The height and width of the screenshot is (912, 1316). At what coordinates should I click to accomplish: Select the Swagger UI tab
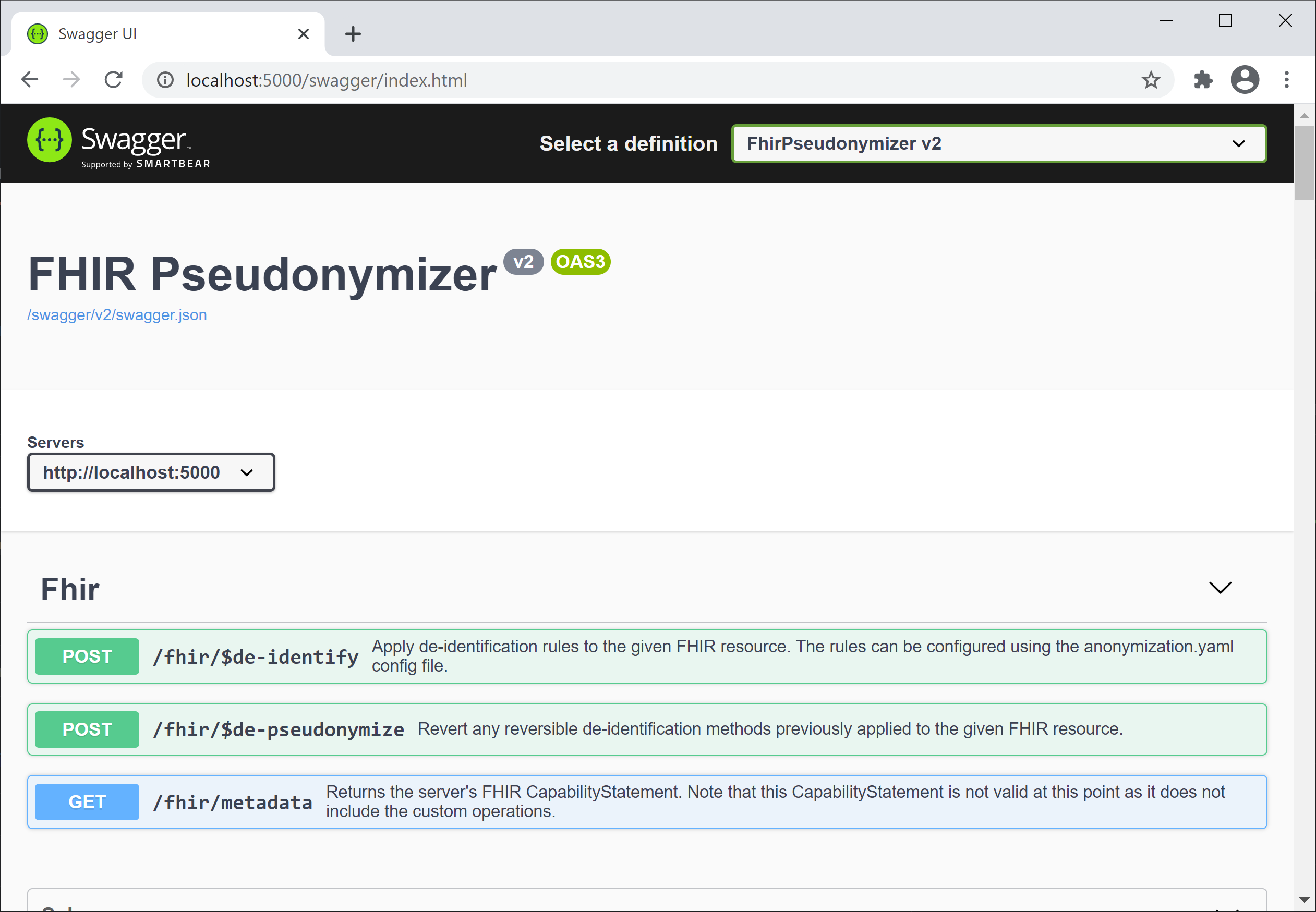pyautogui.click(x=168, y=34)
